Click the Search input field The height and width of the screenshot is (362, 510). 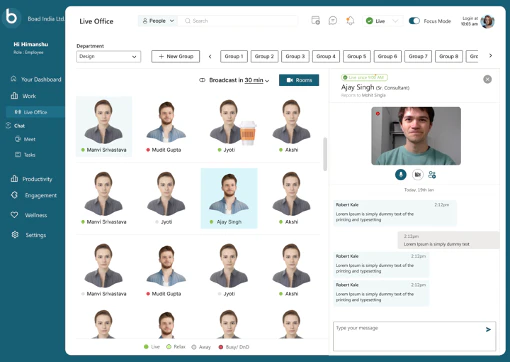[238, 21]
